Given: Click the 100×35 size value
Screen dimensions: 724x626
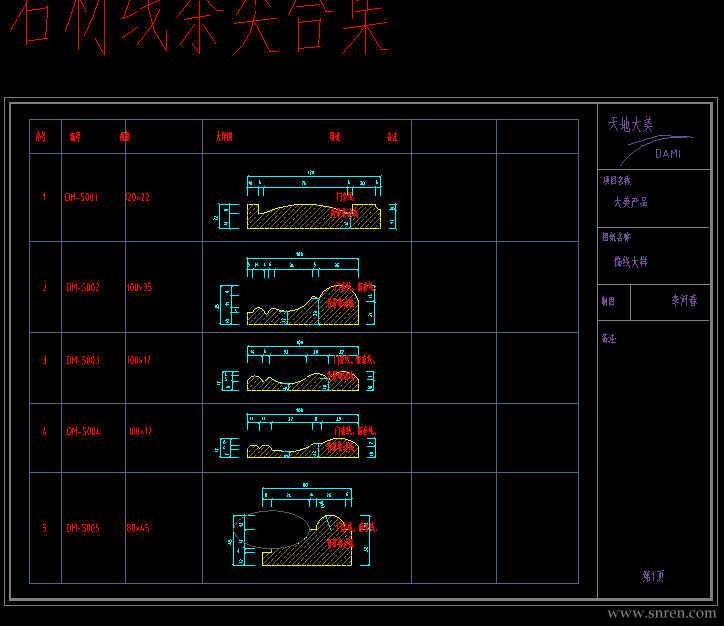Looking at the screenshot, I should pos(139,287).
